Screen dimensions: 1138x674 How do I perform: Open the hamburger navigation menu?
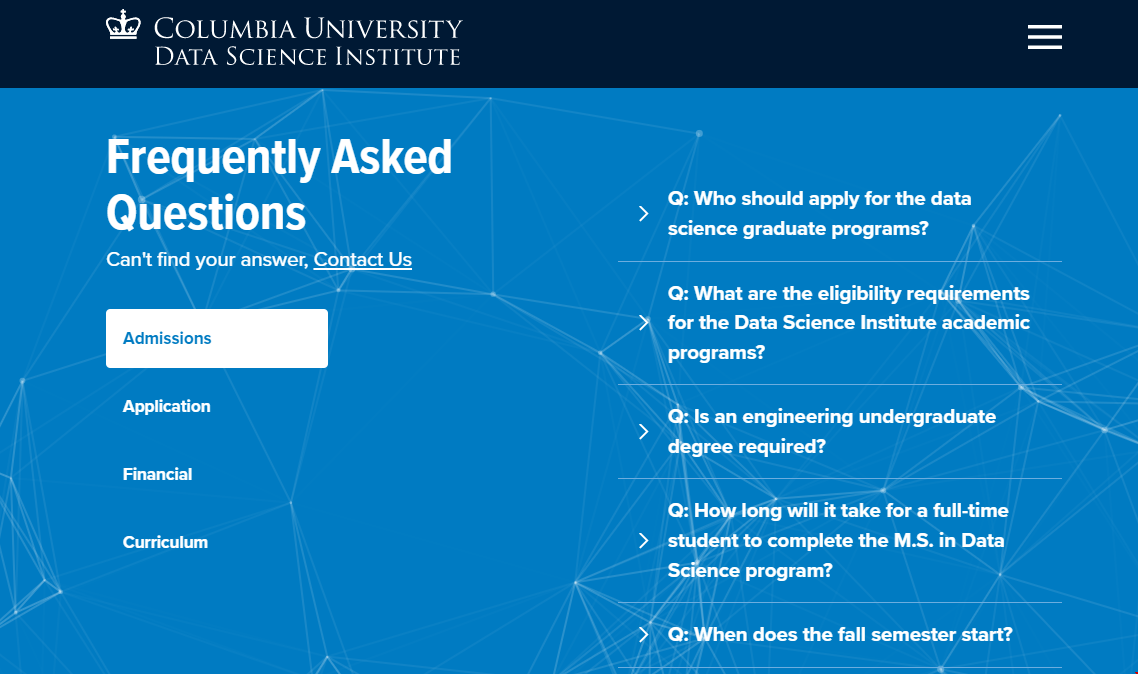tap(1044, 37)
